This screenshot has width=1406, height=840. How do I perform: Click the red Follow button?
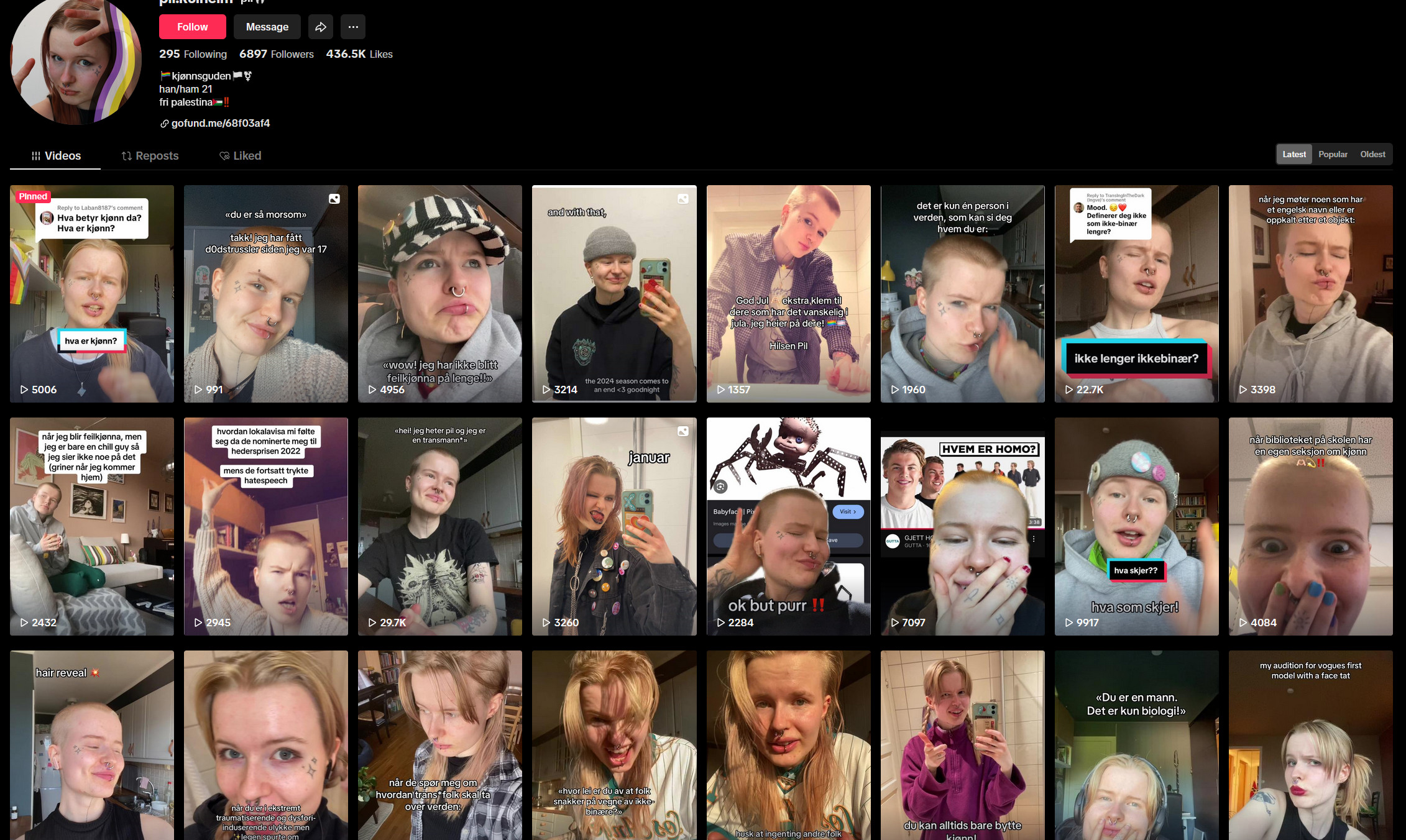point(192,27)
